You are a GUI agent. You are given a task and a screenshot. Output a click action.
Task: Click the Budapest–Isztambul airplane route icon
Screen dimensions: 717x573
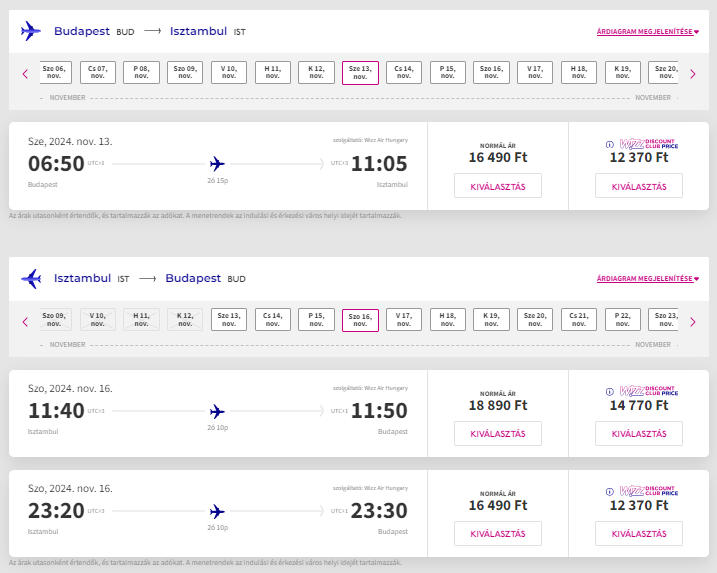[31, 31]
